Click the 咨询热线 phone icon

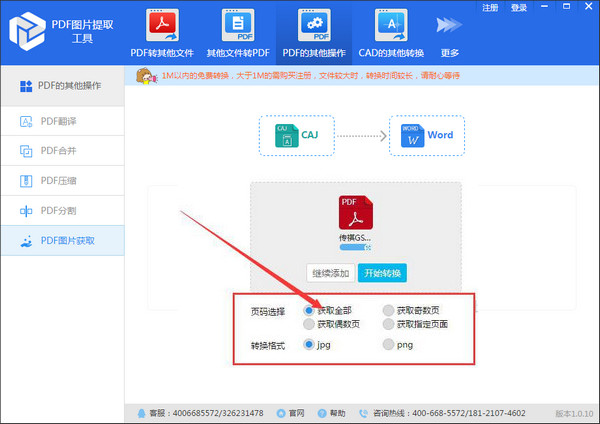[363, 413]
